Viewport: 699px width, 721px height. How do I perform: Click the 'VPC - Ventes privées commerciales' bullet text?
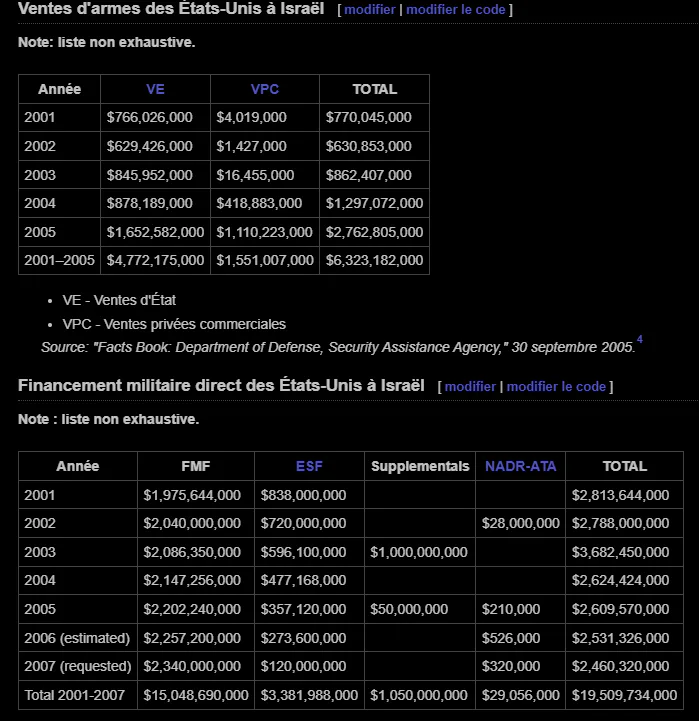[174, 324]
